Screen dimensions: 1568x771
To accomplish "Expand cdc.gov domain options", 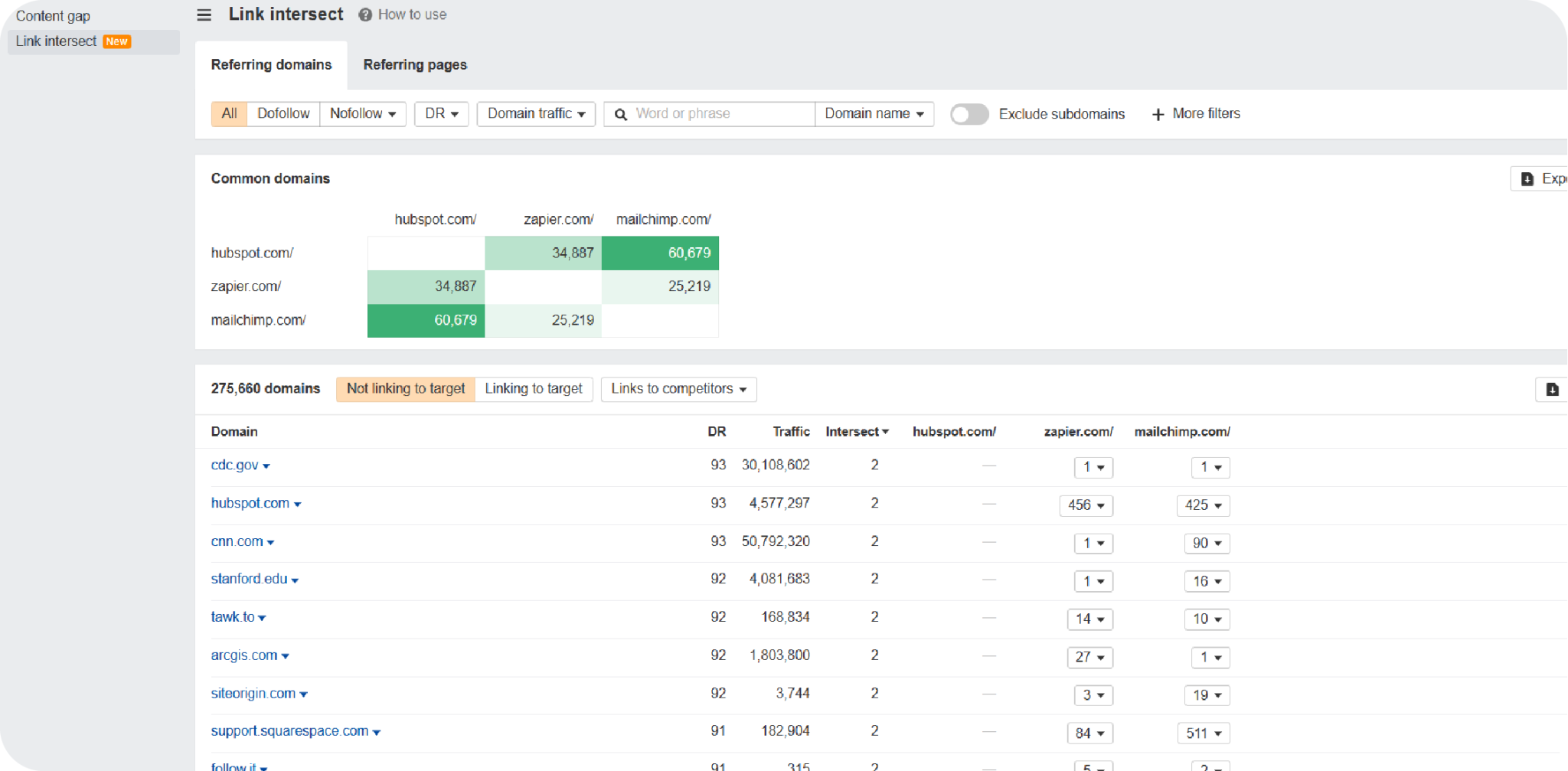I will pyautogui.click(x=266, y=466).
